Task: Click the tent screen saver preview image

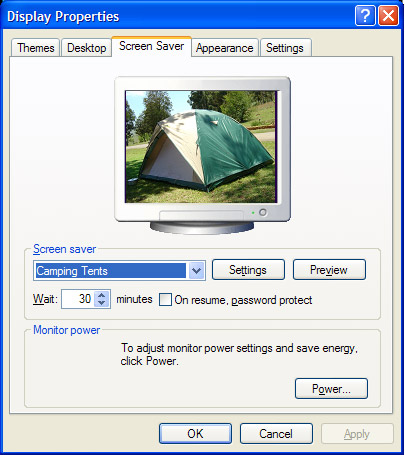Action: (201, 147)
